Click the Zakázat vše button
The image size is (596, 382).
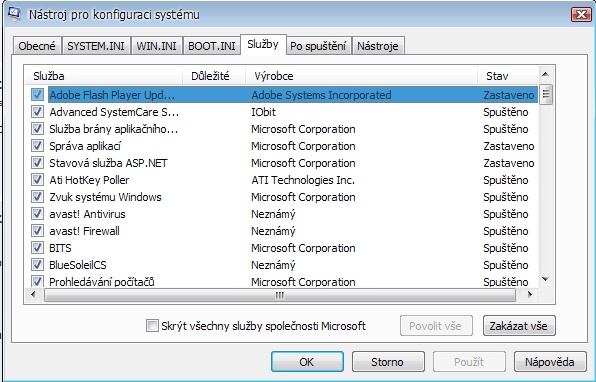[519, 326]
